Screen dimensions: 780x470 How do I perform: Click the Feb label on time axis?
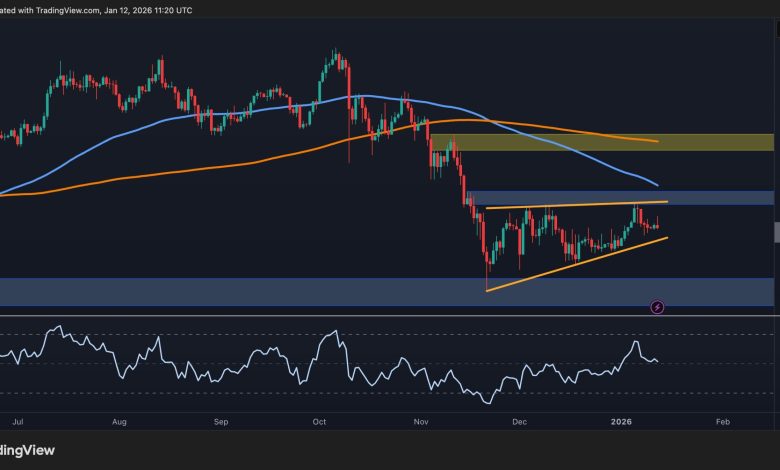click(722, 423)
